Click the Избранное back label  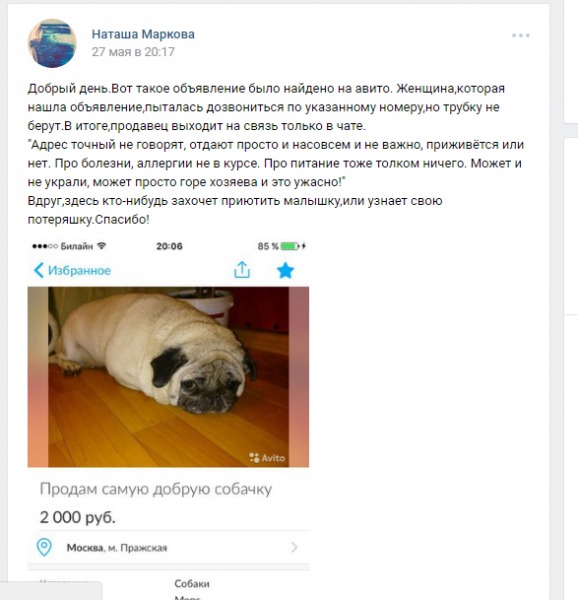[79, 271]
